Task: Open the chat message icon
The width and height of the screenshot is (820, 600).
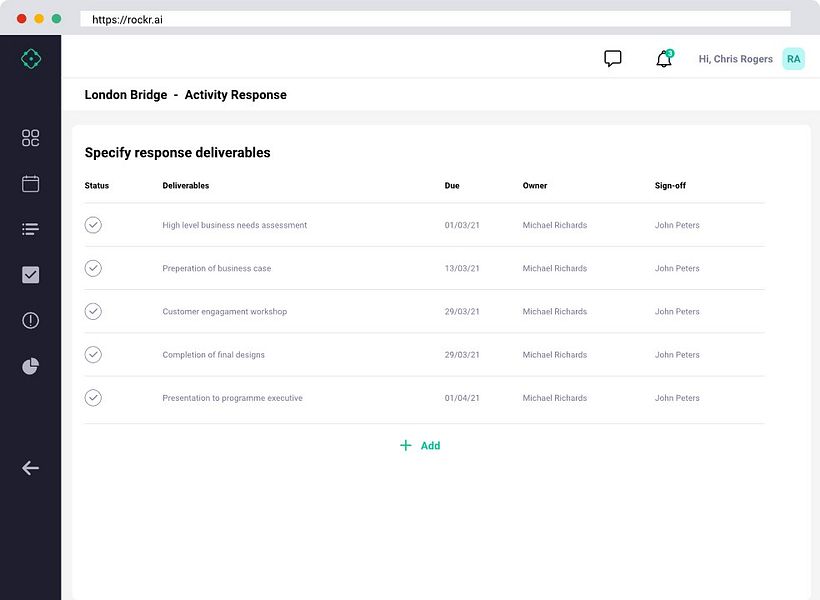Action: 612,59
